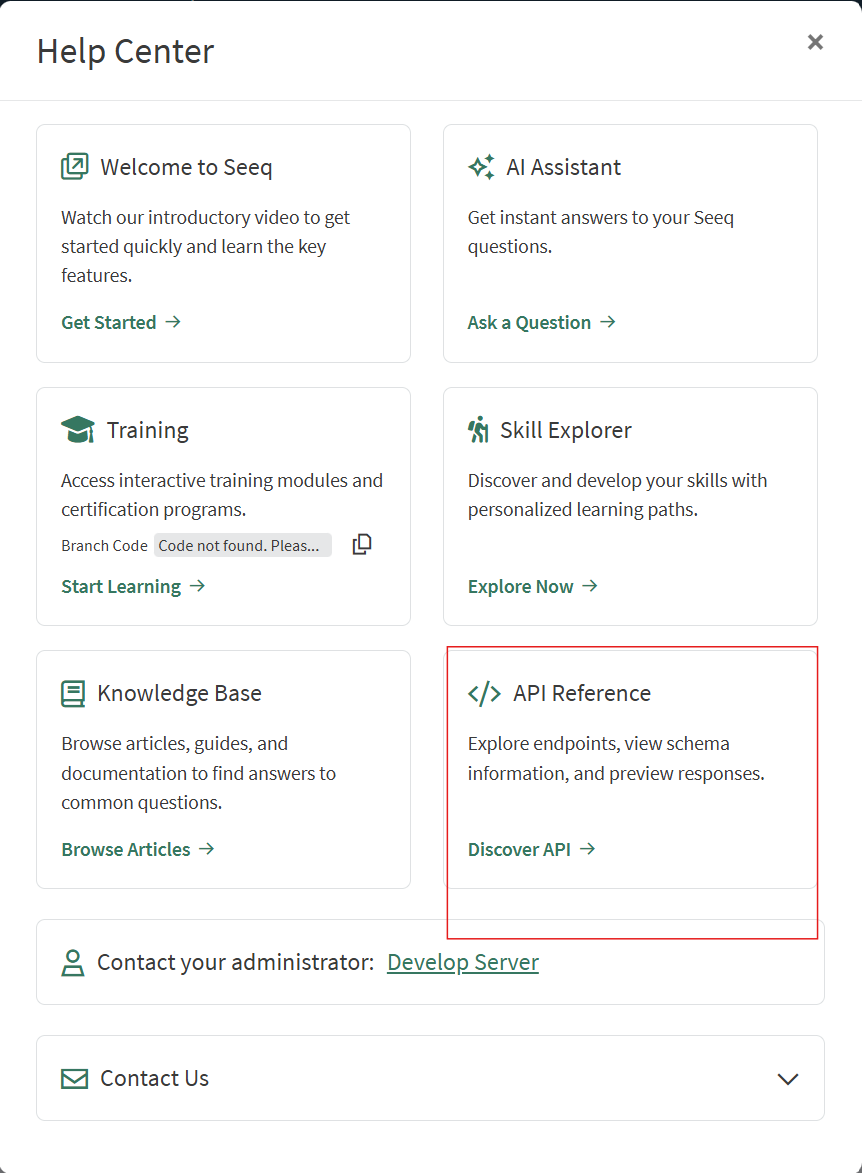Open the Develop Server administrator link

tap(463, 962)
